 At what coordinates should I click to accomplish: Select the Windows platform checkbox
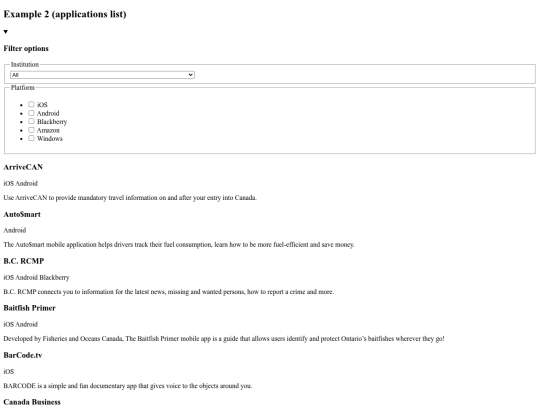click(x=31, y=138)
